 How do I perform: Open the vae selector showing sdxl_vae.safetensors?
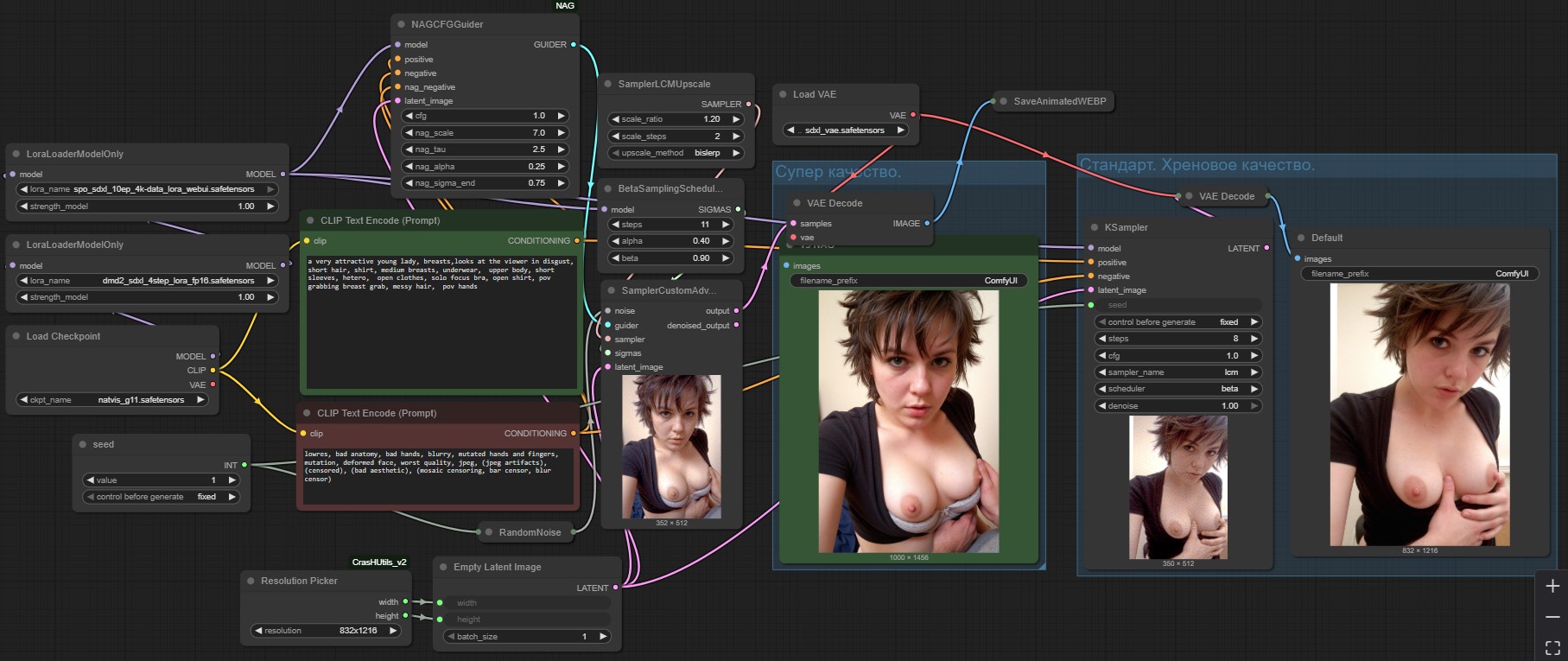coord(846,130)
